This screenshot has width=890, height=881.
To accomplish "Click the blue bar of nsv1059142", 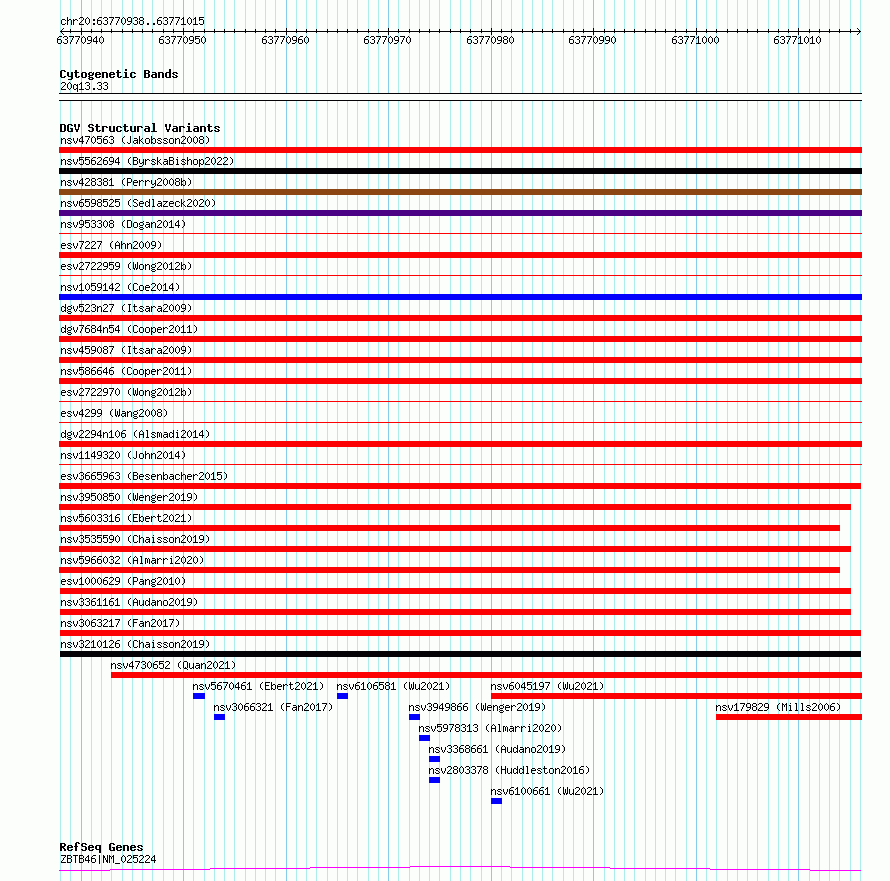I will click(460, 297).
